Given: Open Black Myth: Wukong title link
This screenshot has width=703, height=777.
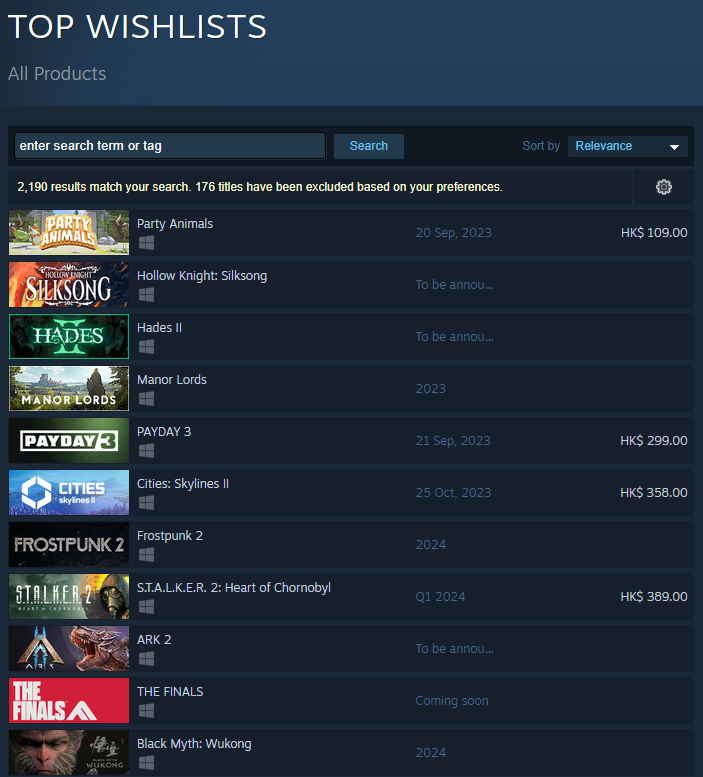Looking at the screenshot, I should pos(194,744).
